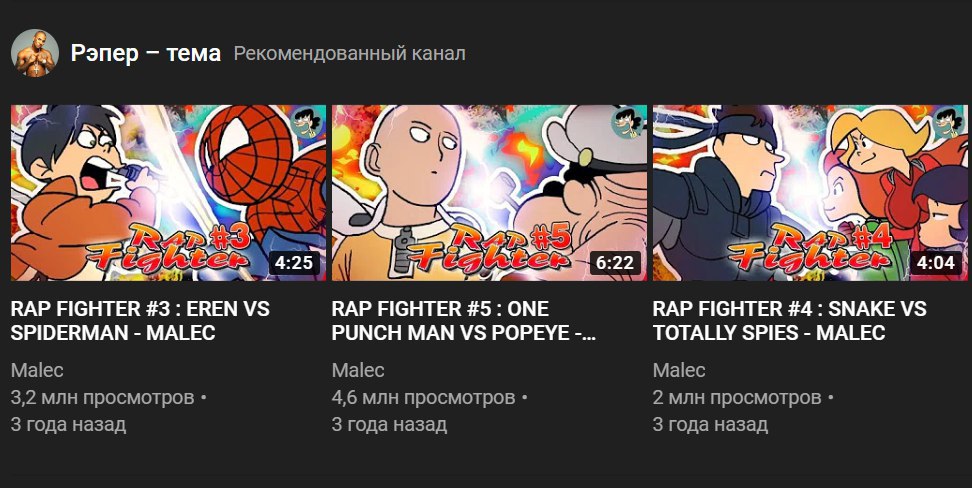This screenshot has width=972, height=488.
Task: Open Snake vs Totally Spies thumbnail
Action: pyautogui.click(x=810, y=193)
